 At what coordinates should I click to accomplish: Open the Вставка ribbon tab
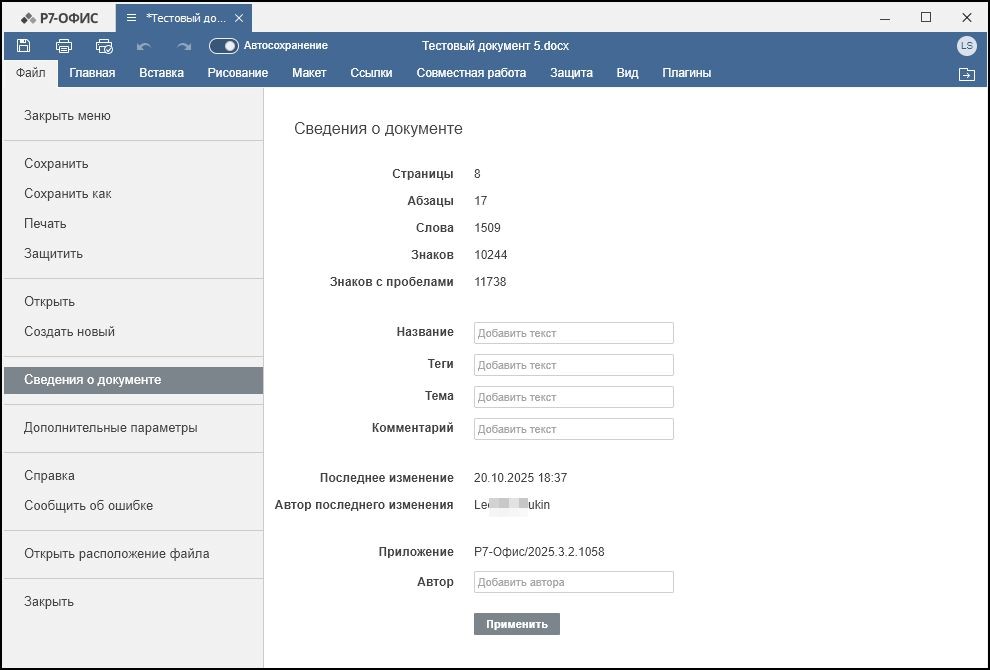pos(162,73)
